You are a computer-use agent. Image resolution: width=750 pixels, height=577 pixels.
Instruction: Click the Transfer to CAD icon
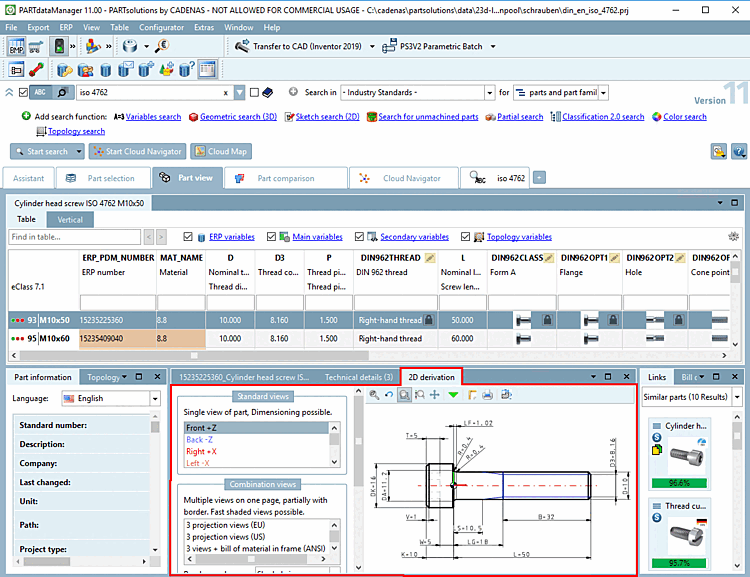click(242, 46)
